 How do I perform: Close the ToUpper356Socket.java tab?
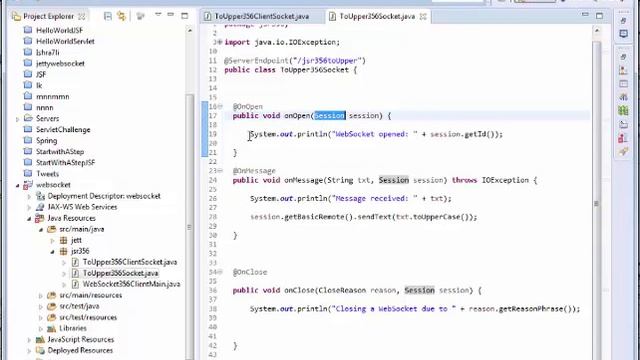click(x=423, y=16)
